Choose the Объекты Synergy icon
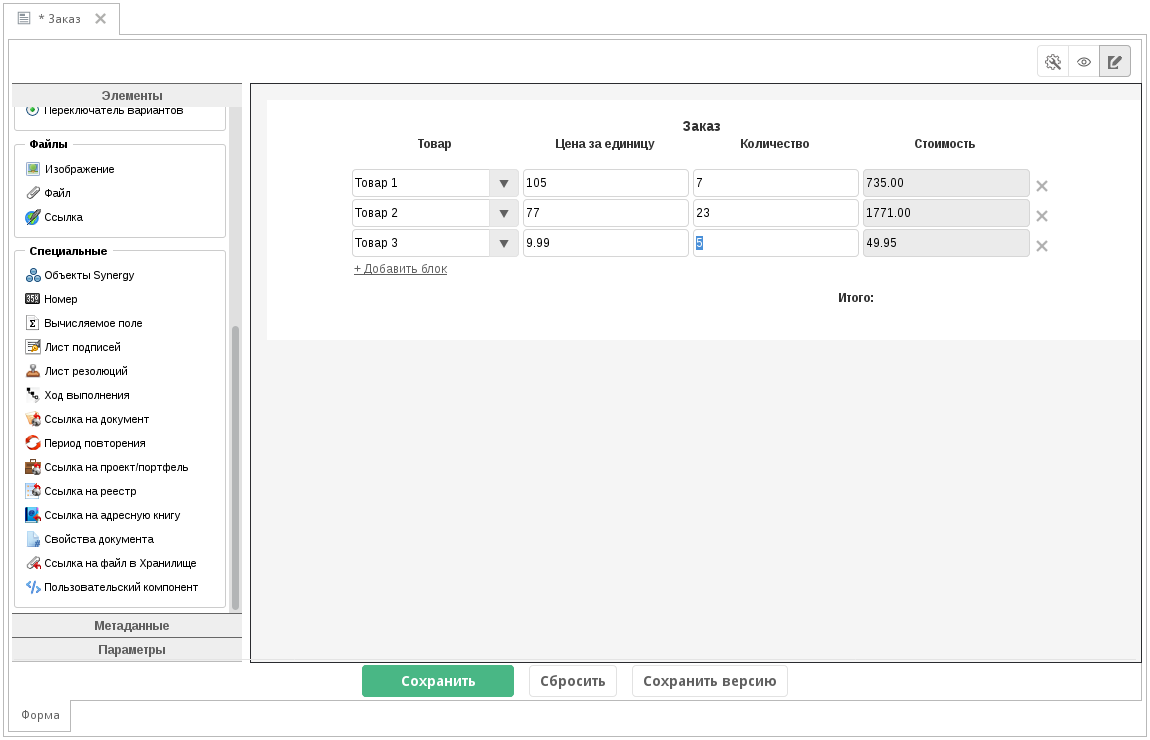Screen dimensions: 1150x740 33,275
